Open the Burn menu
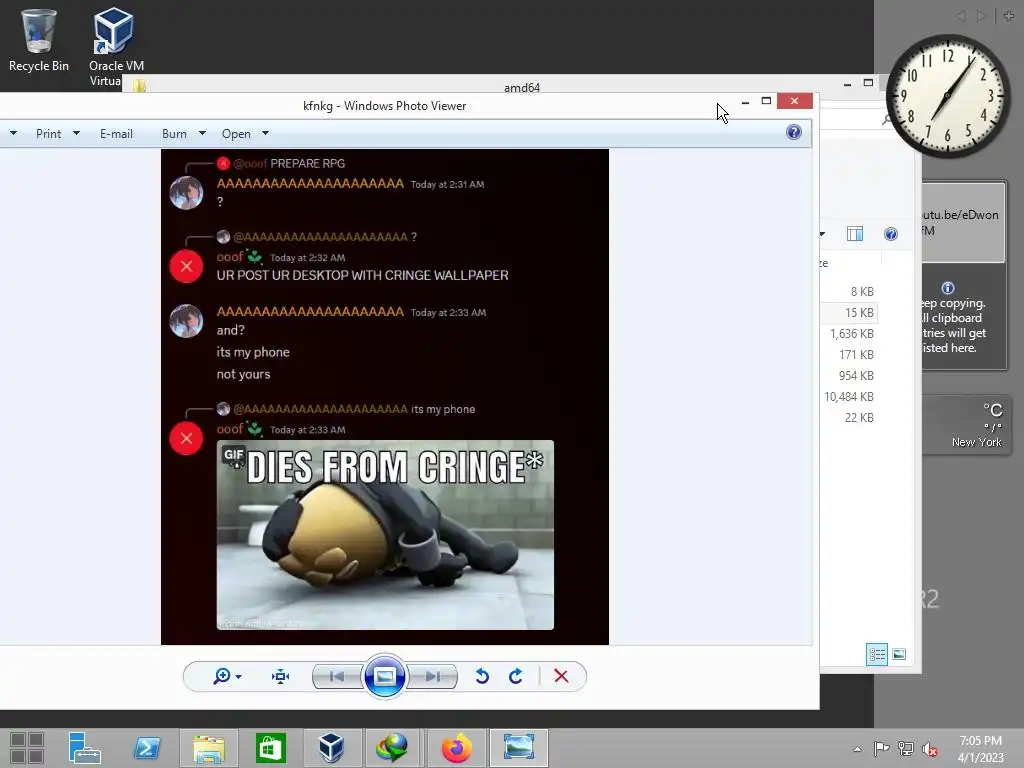1024x768 pixels. (174, 133)
